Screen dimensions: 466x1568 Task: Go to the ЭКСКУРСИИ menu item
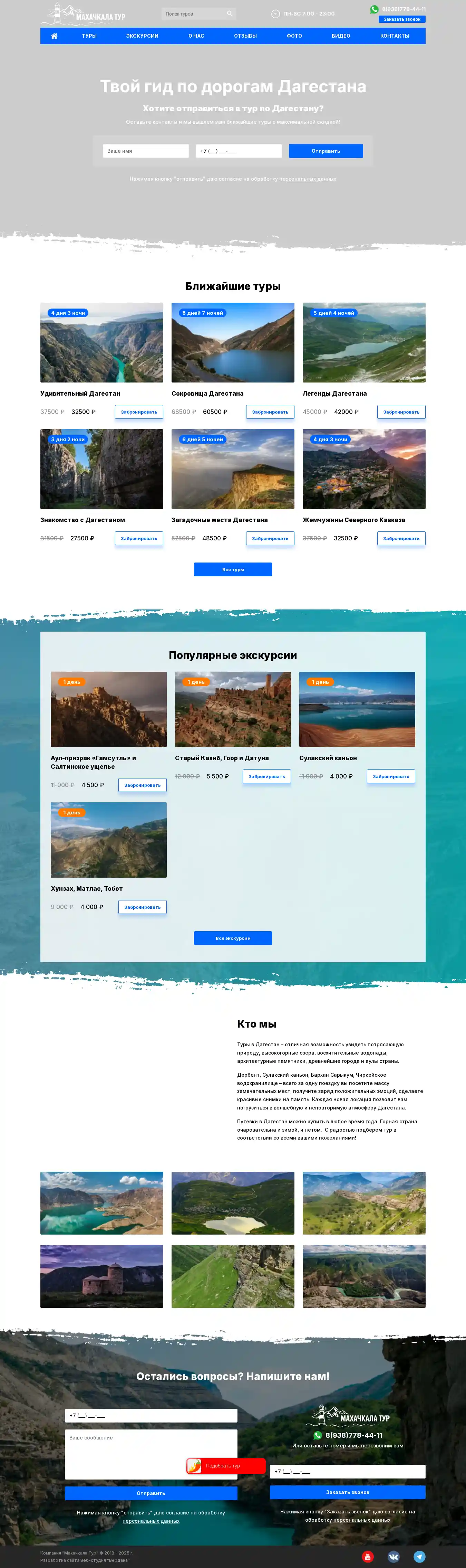[142, 36]
